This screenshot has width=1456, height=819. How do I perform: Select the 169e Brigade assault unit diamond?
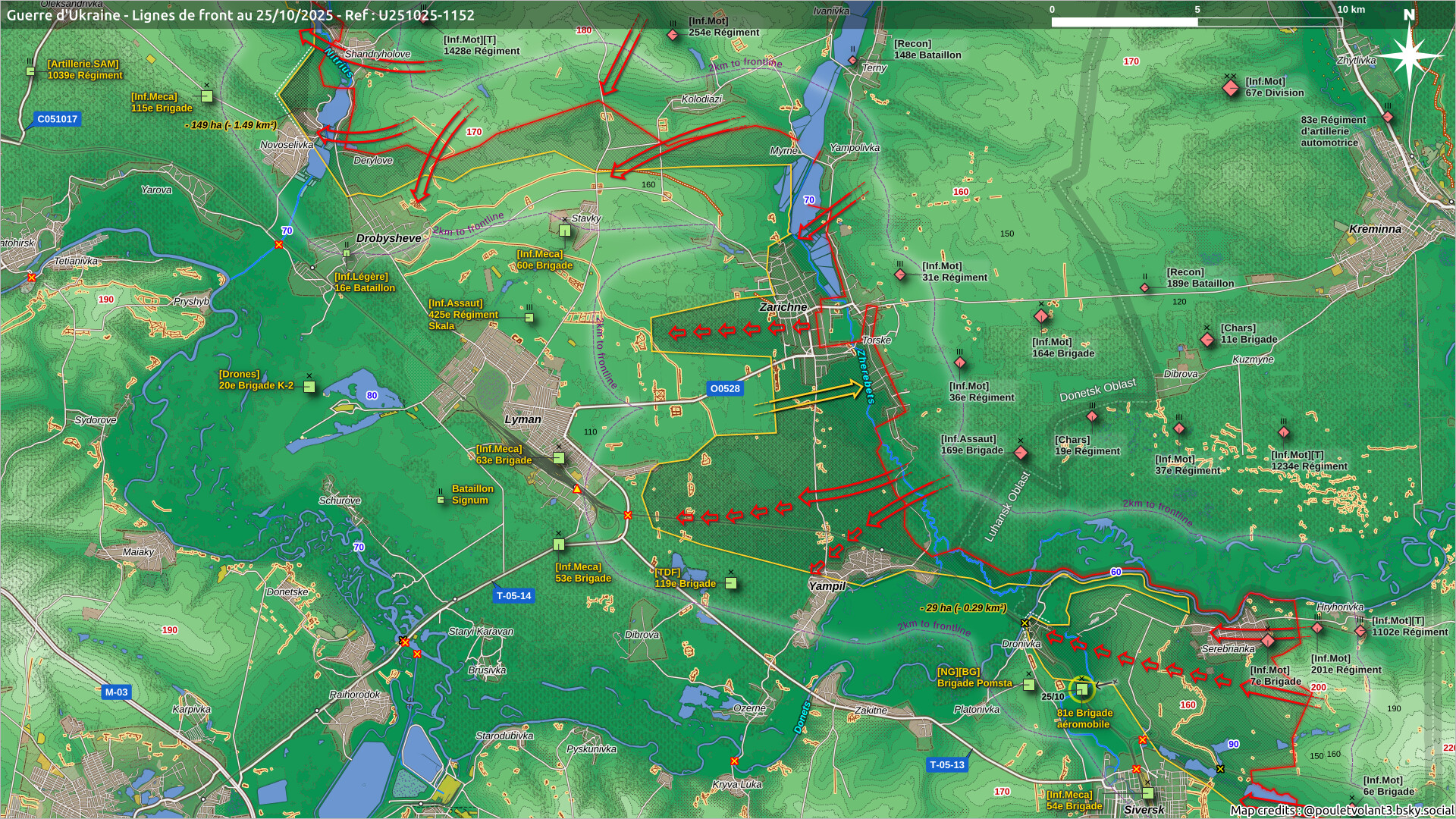coord(1021,453)
